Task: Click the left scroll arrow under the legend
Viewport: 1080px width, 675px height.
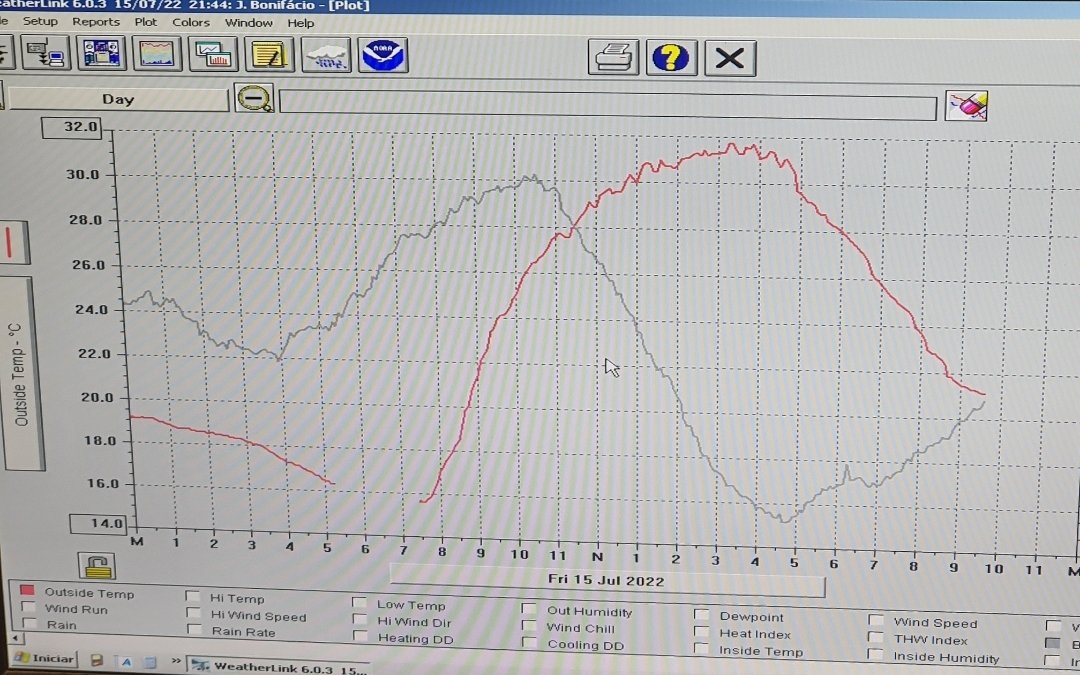Action: coord(15,639)
